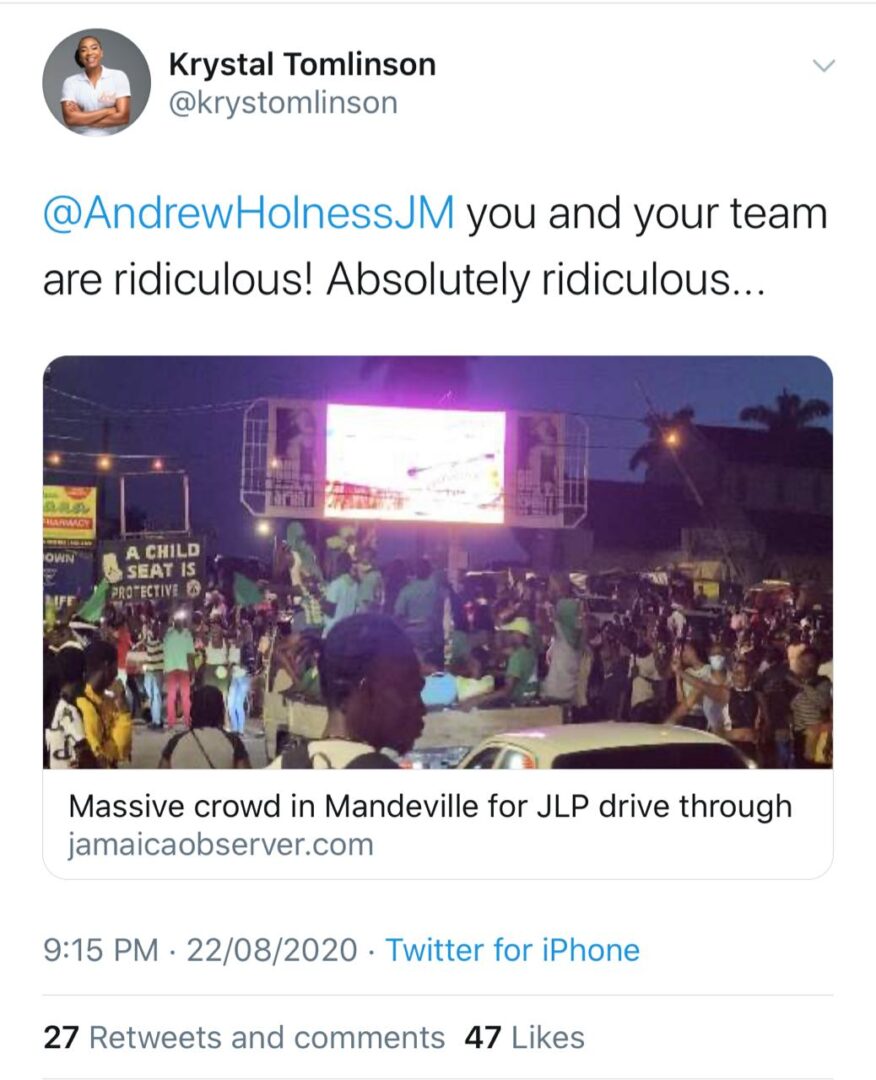View the 47 Likes list

pos(524,1037)
